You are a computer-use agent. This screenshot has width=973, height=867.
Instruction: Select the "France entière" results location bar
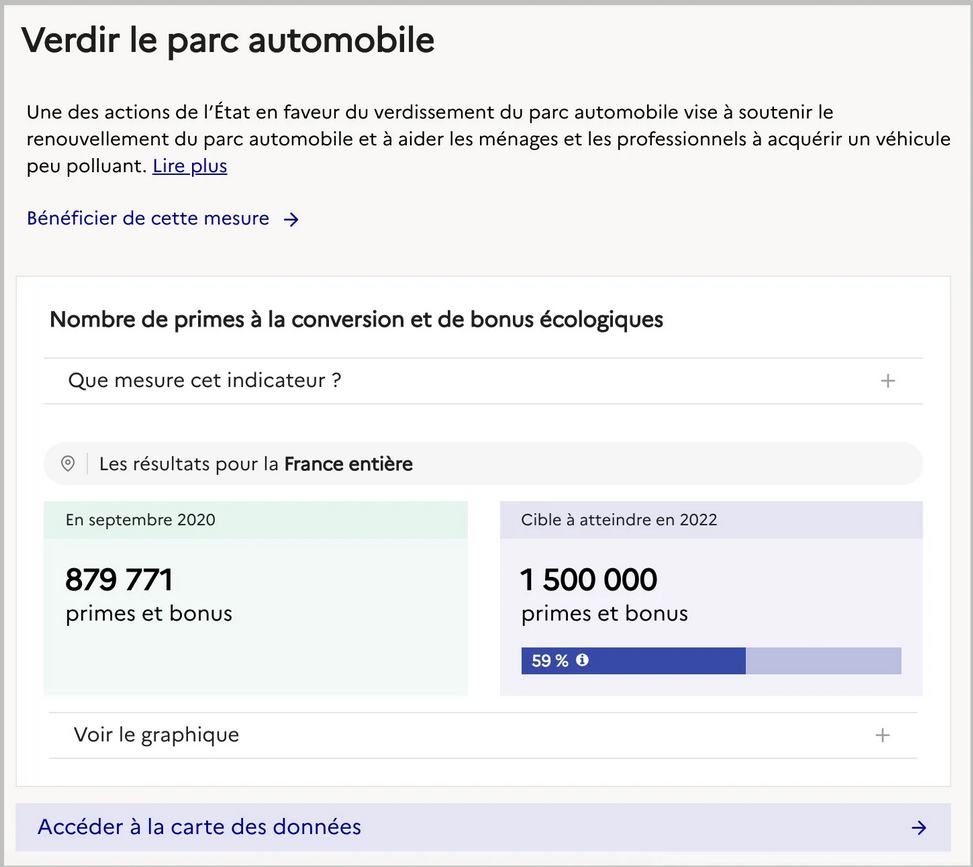(483, 464)
